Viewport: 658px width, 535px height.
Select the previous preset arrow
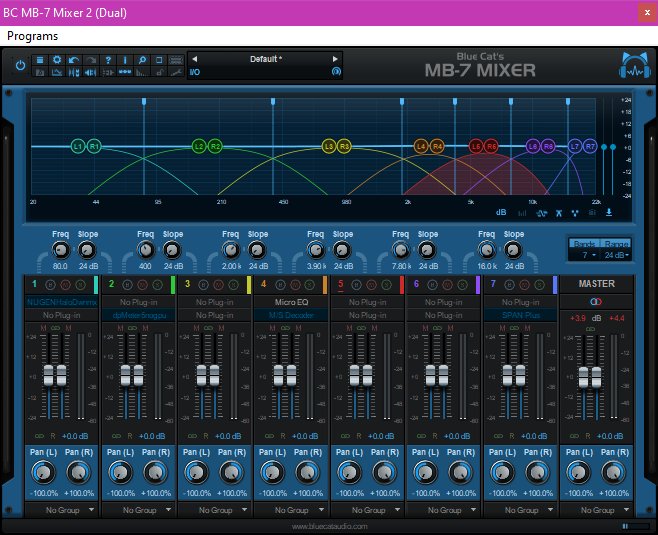tap(195, 59)
